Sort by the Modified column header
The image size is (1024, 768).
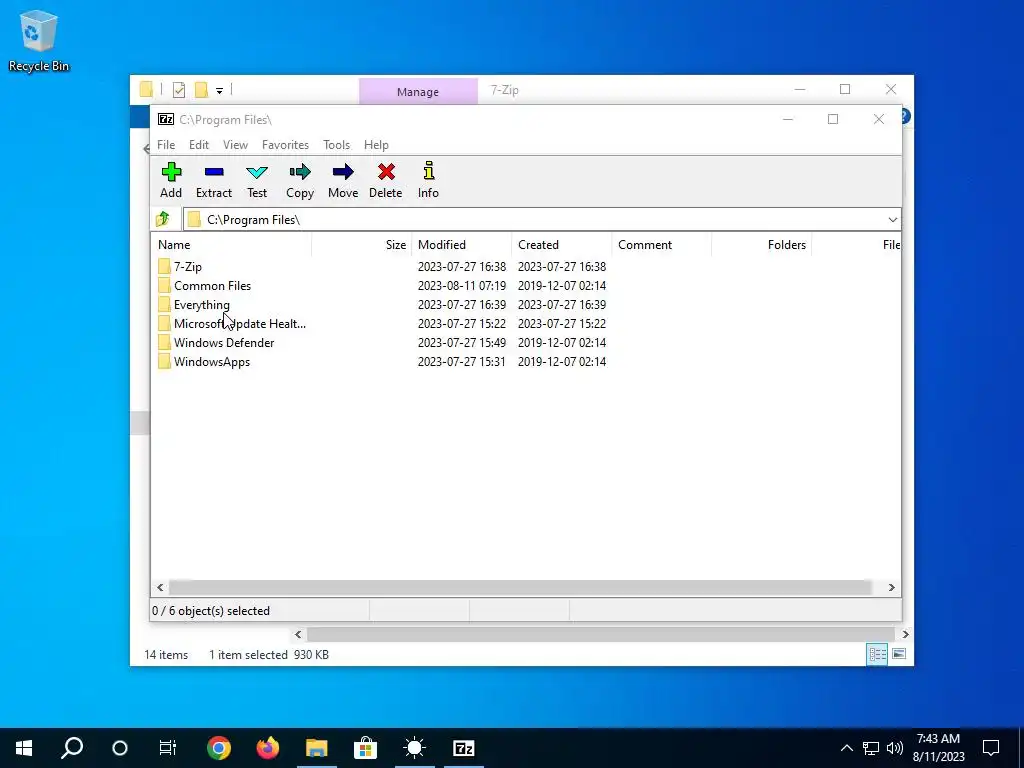462,245
